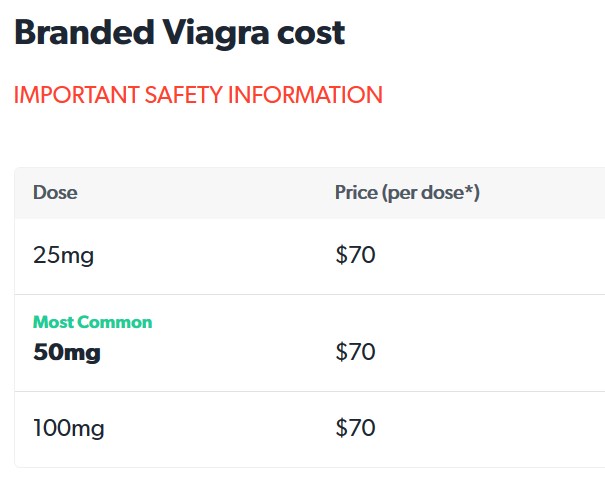Click the word INFORMATION in the red link
The image size is (605, 485).
[305, 95]
